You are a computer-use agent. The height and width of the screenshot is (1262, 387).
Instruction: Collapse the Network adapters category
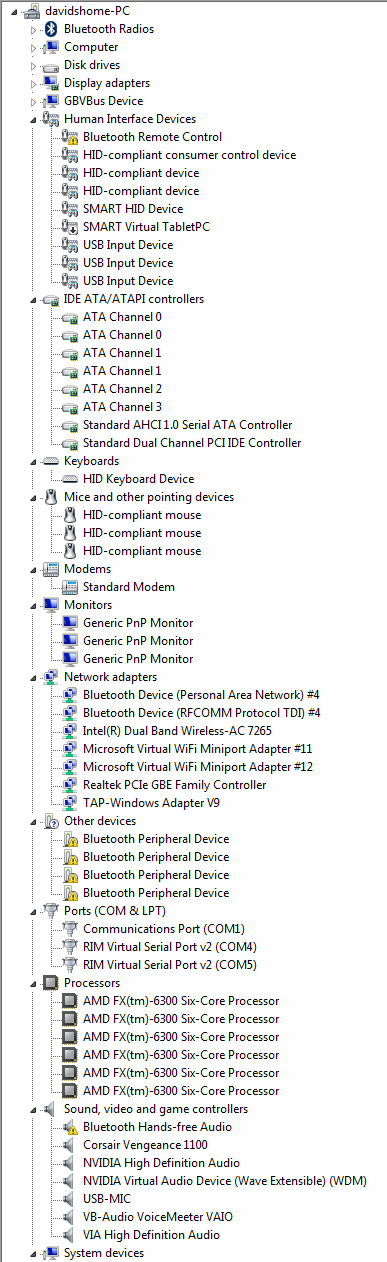pos(34,677)
